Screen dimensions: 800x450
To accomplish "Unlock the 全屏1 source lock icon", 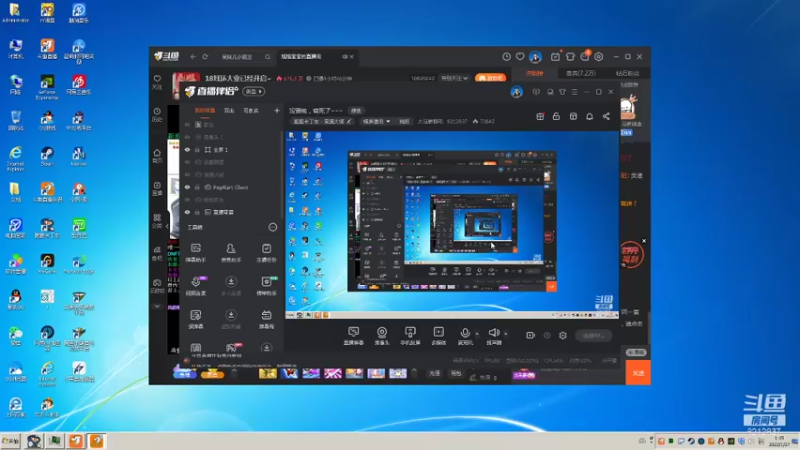I will pos(197,149).
